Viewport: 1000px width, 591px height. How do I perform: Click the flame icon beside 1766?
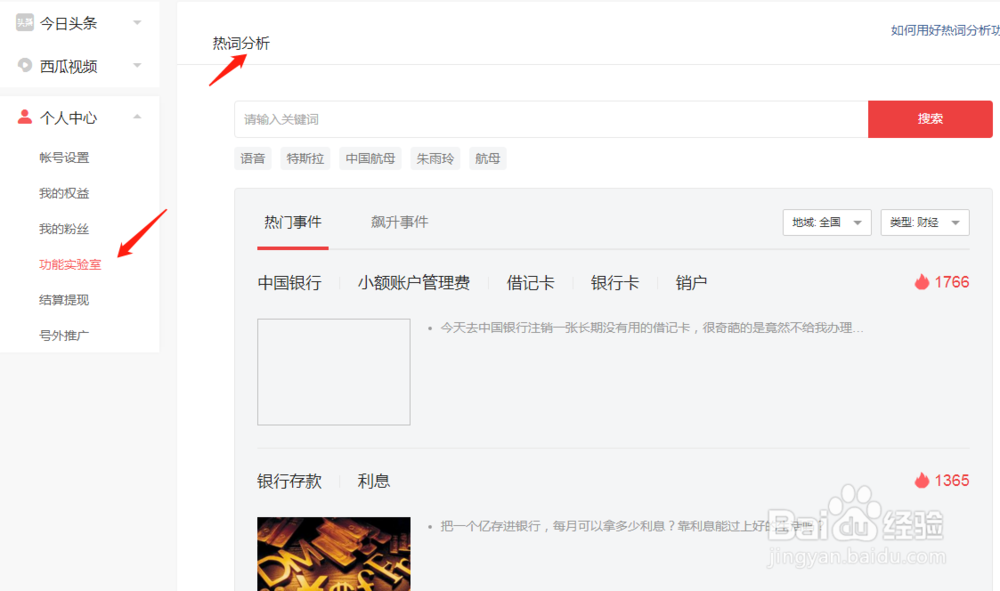point(922,282)
